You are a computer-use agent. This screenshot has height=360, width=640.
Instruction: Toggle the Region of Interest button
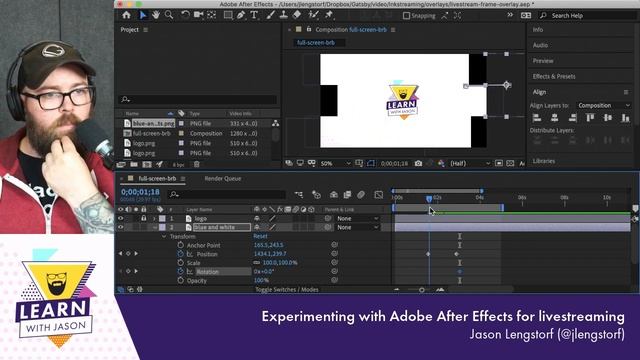click(499, 163)
